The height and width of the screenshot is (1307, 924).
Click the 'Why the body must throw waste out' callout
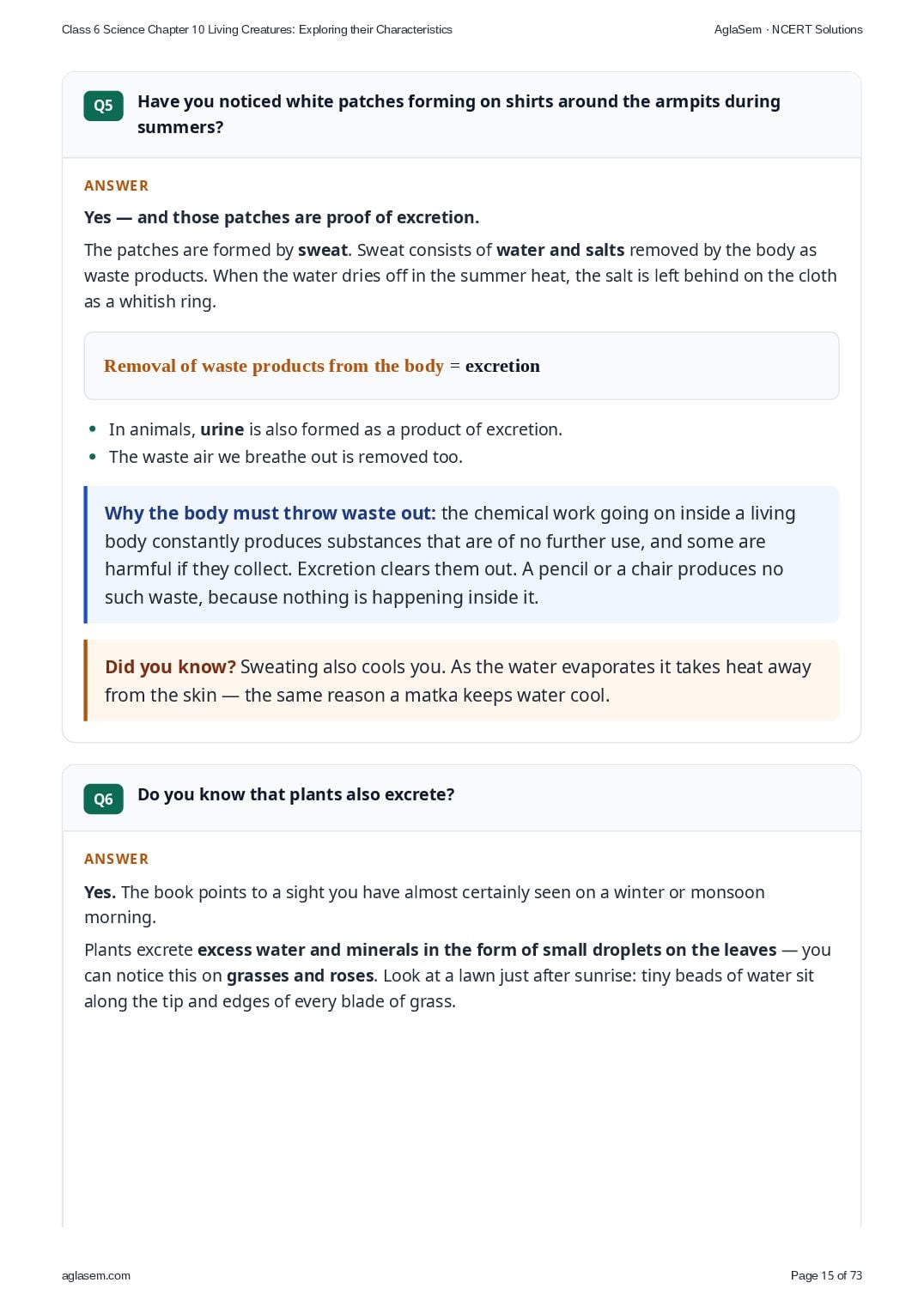click(x=461, y=555)
